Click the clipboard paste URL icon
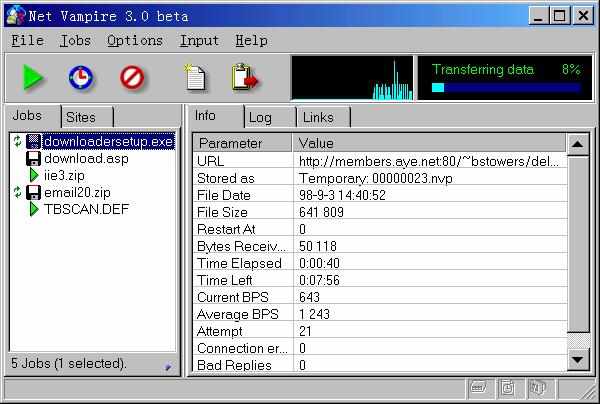 coord(244,77)
